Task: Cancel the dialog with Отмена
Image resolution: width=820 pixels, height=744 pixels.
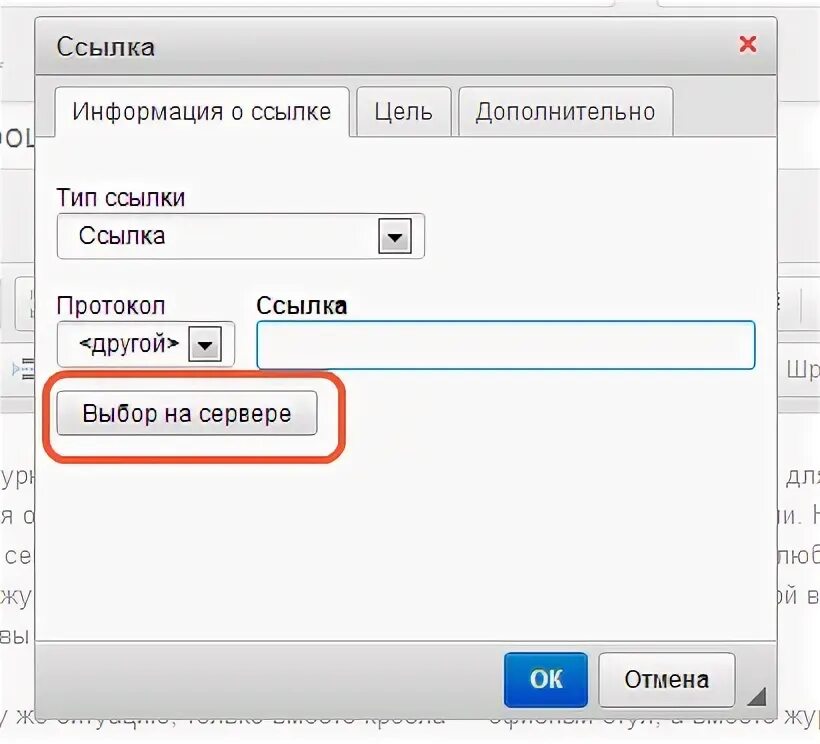Action: [667, 679]
